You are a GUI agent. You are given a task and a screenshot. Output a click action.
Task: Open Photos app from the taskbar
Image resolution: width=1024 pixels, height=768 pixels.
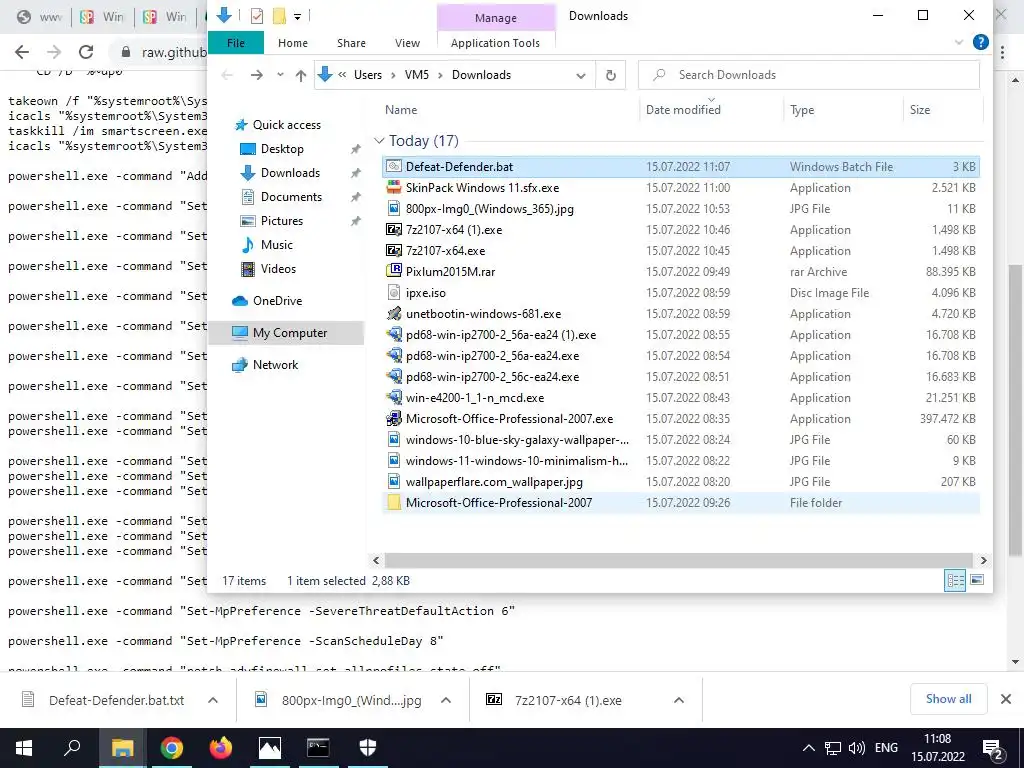(x=270, y=748)
